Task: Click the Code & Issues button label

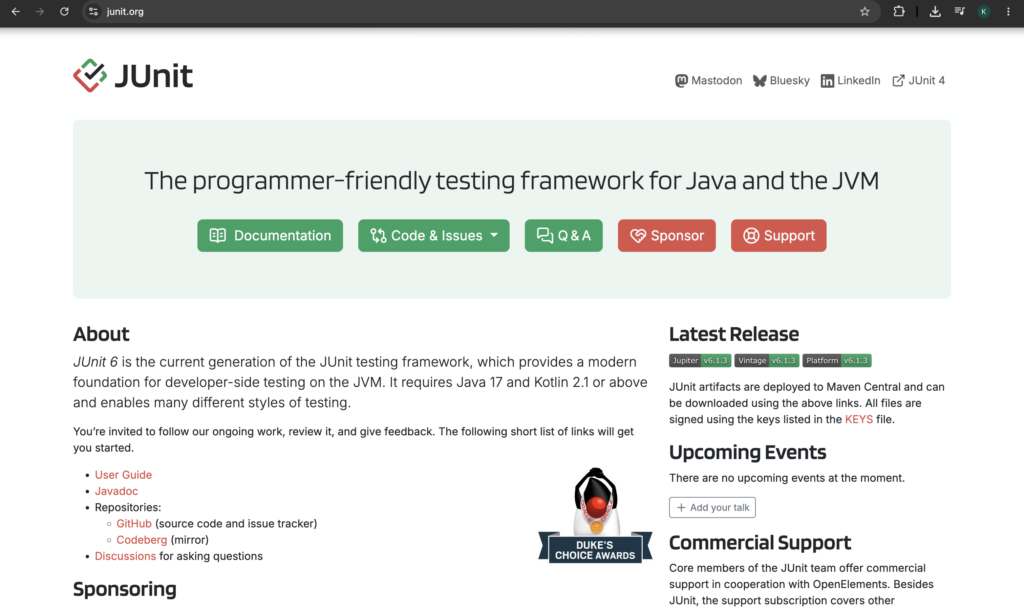Action: click(x=436, y=236)
